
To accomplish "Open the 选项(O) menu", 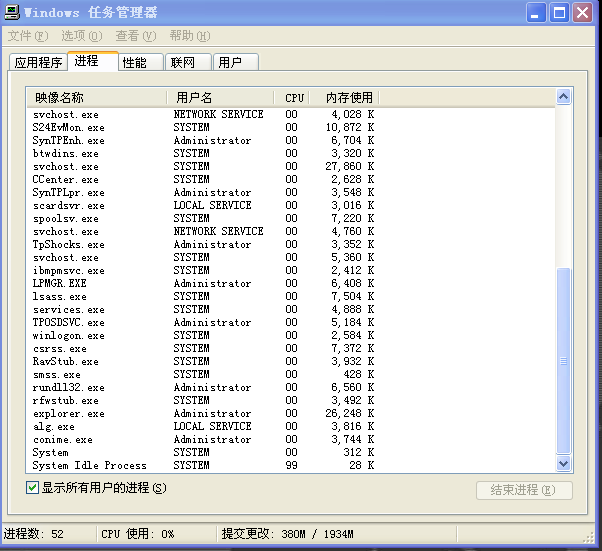I will click(x=82, y=36).
